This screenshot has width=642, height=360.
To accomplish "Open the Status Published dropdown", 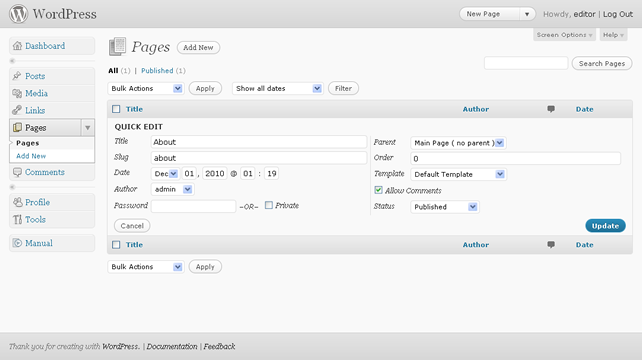I will pos(445,207).
